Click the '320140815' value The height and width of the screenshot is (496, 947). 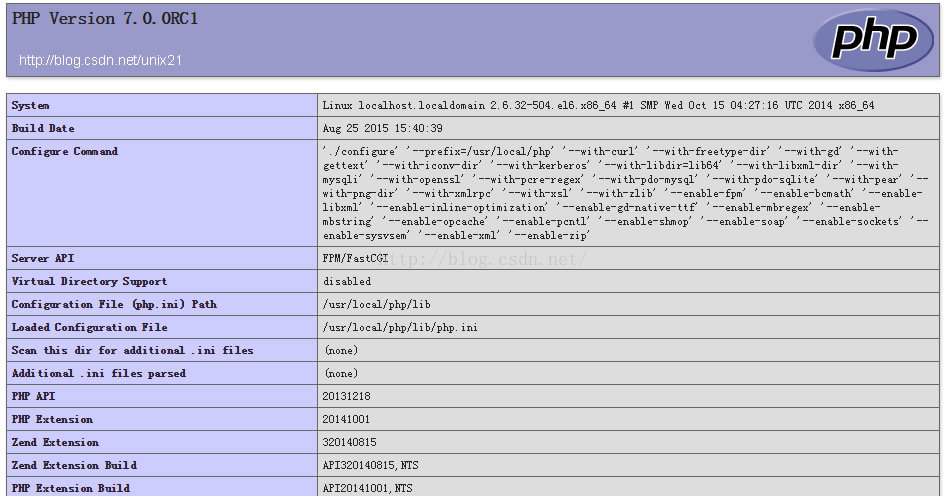point(349,442)
